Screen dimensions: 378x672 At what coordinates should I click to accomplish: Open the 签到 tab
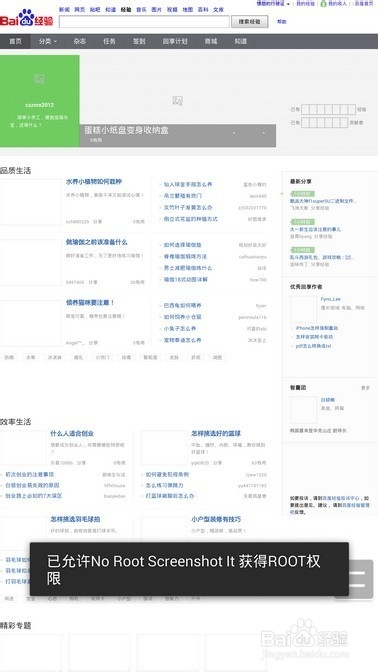pos(139,41)
